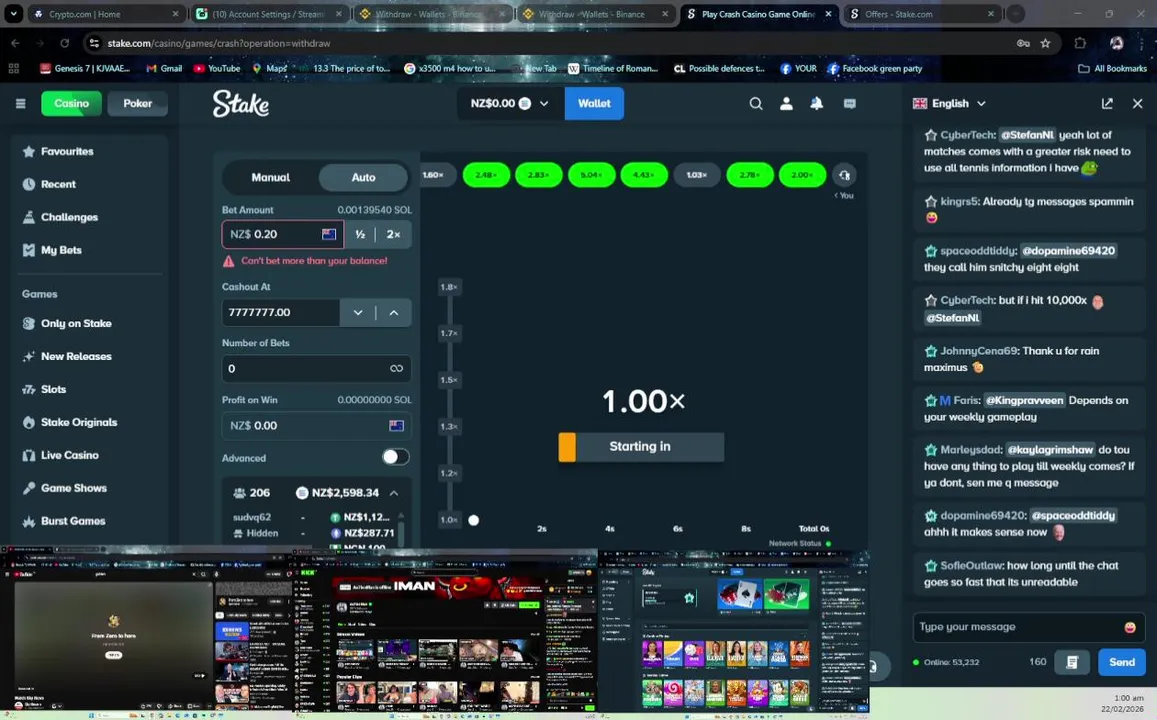Viewport: 1157px width, 720px height.
Task: Open the 2.48× crash result
Action: [x=486, y=175]
